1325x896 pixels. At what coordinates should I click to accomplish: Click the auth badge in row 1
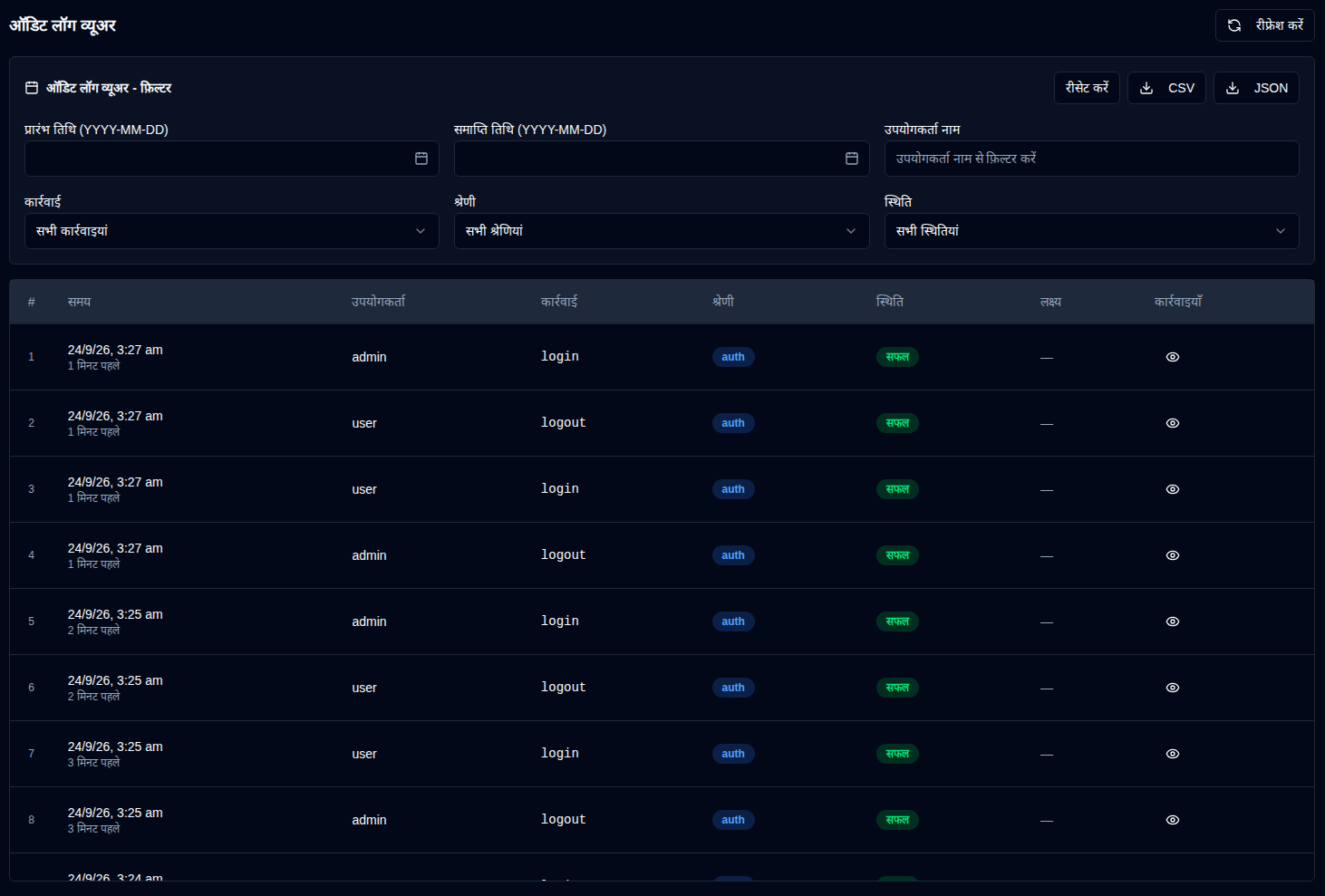(x=733, y=357)
